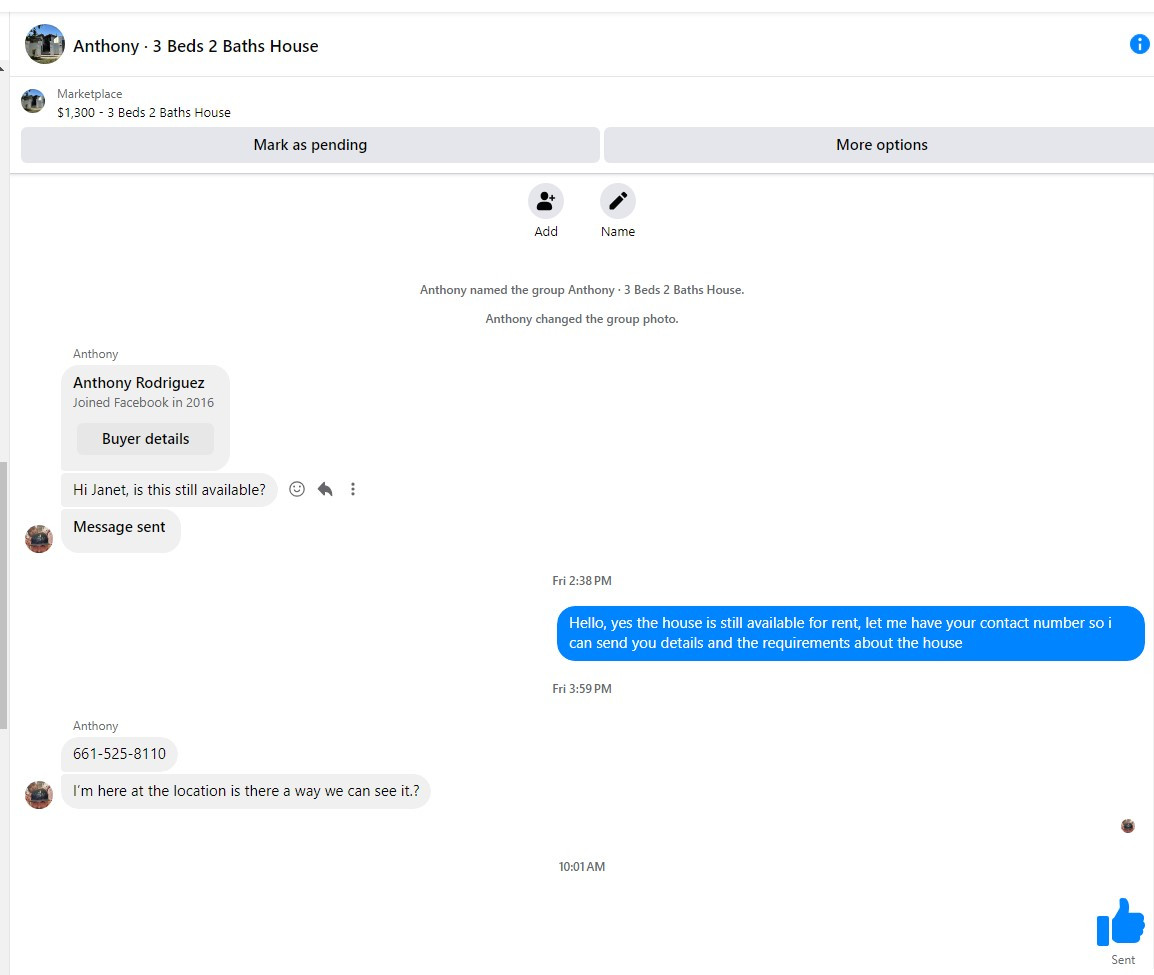This screenshot has width=1154, height=975.
Task: Click Mark as pending button
Action: (x=310, y=145)
